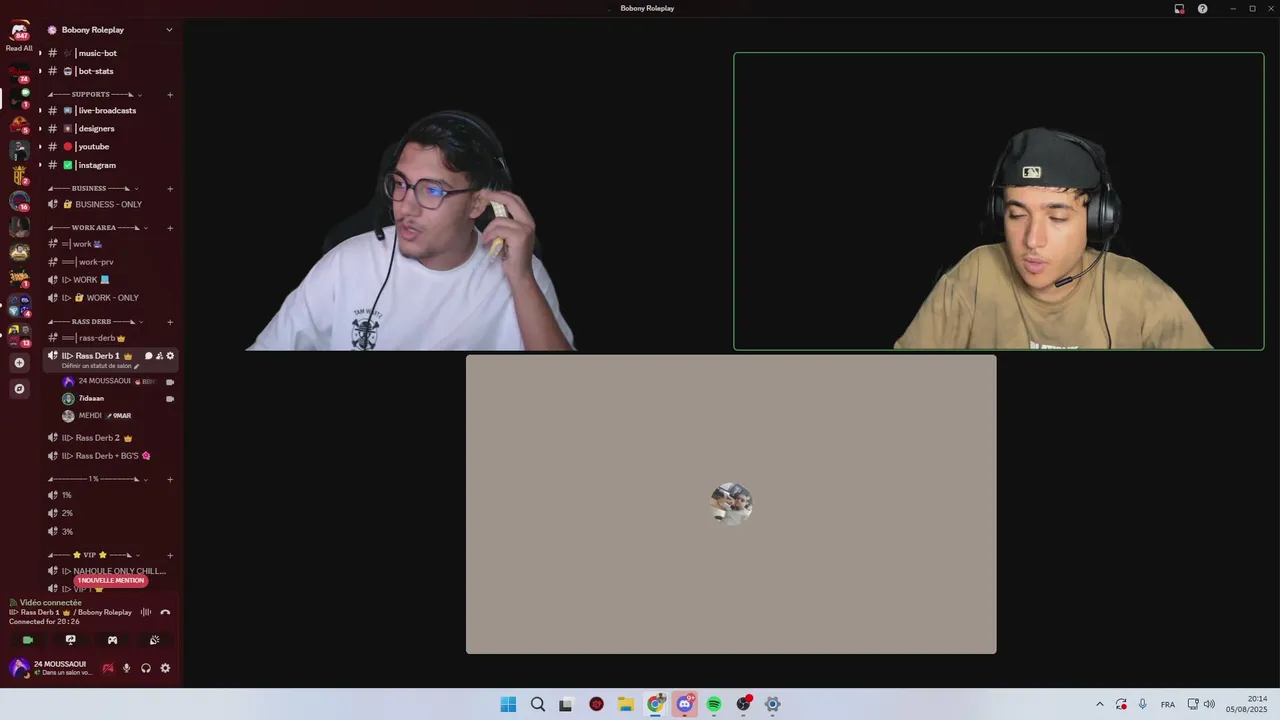Open Discover servers compass icon
The width and height of the screenshot is (1280, 720).
[x=19, y=389]
